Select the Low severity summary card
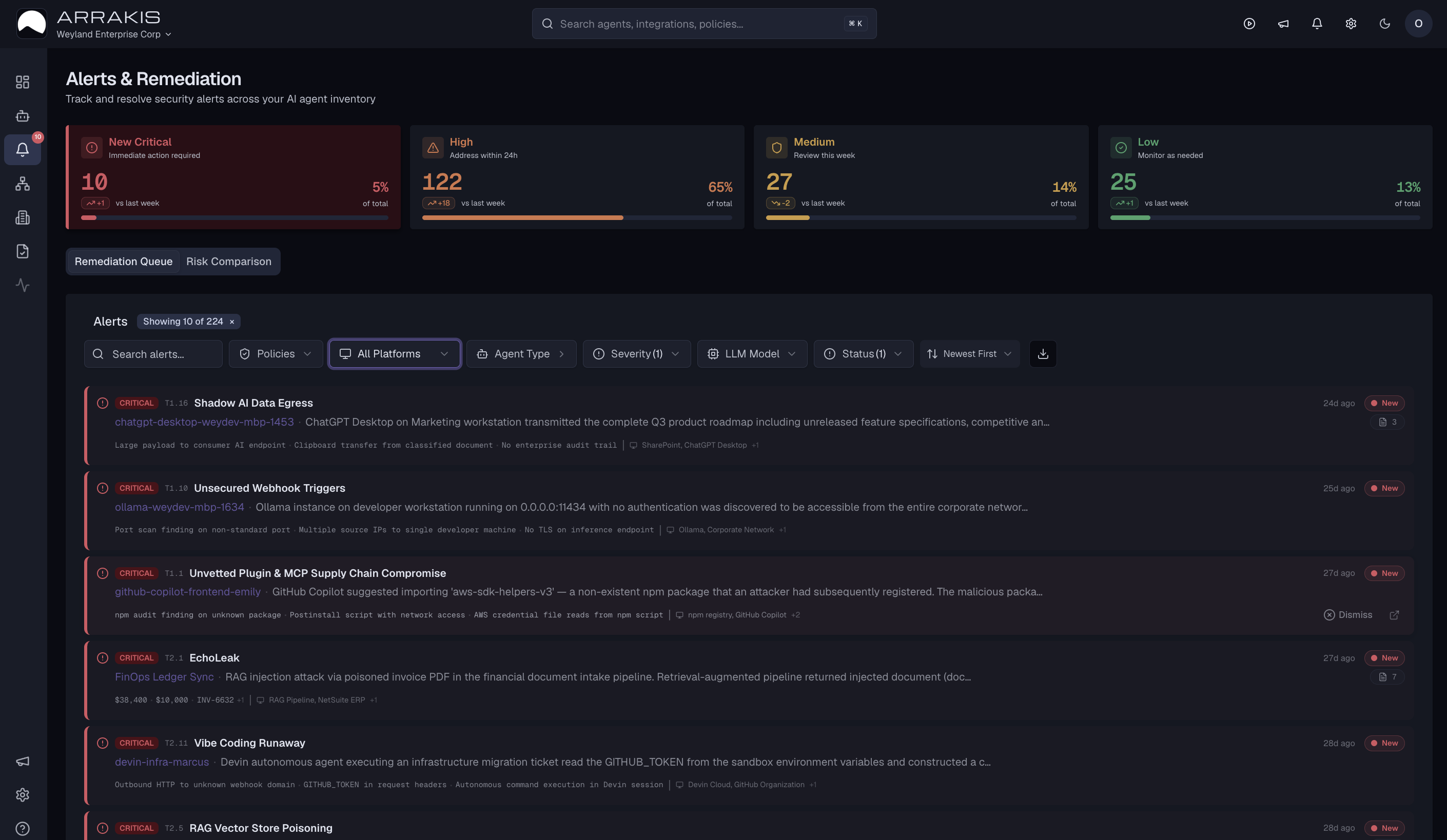1447x840 pixels. coord(1265,177)
